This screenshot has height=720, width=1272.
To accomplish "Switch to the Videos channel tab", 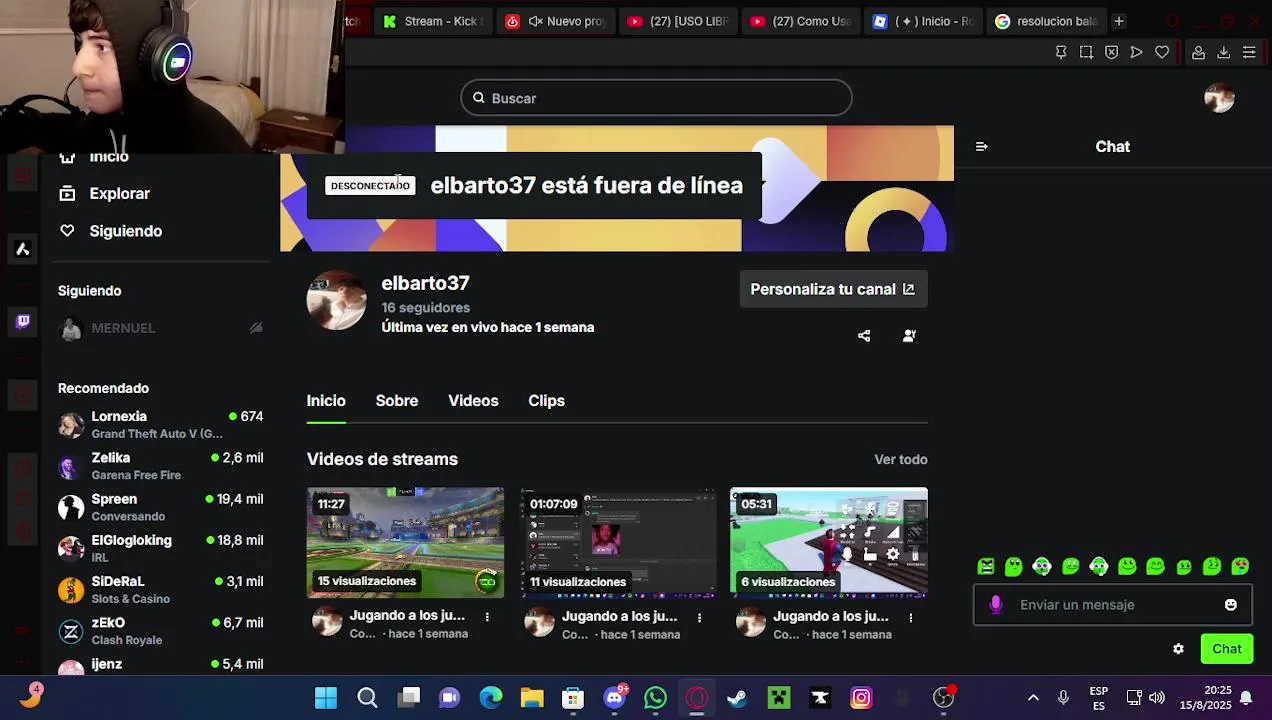I will tap(473, 401).
